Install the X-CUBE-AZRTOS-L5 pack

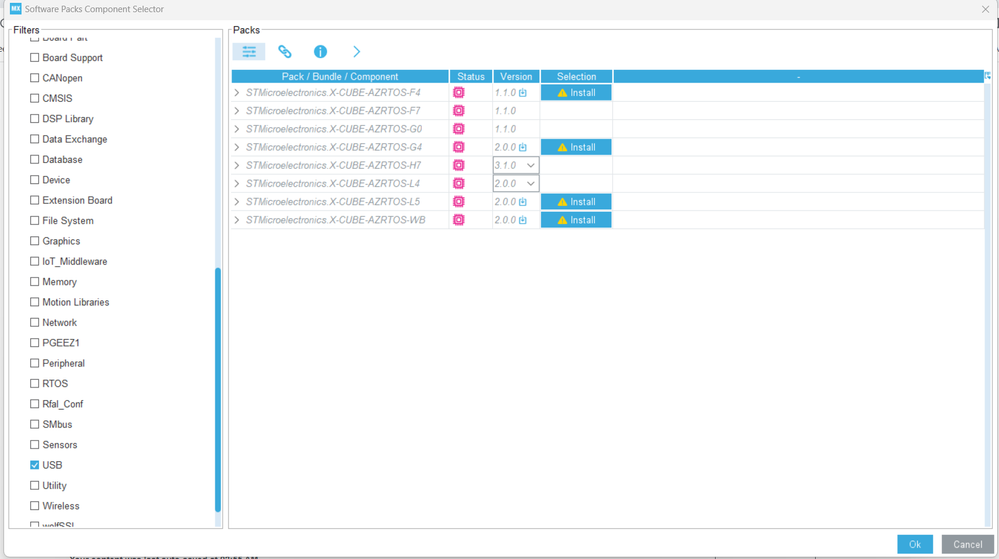pos(576,201)
